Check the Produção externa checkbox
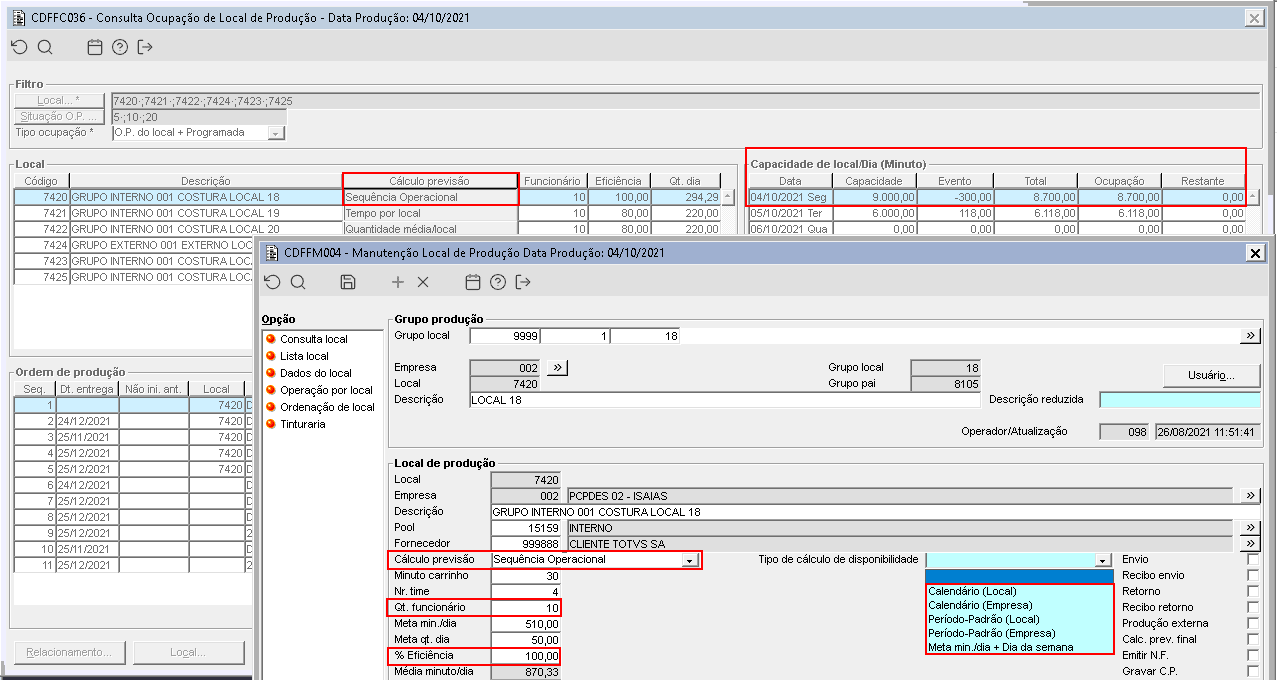This screenshot has width=1277, height=680. pyautogui.click(x=1253, y=623)
